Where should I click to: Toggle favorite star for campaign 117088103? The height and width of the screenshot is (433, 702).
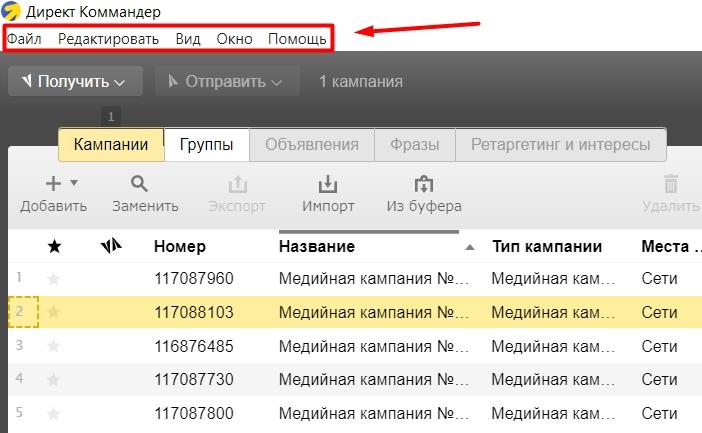(53, 312)
